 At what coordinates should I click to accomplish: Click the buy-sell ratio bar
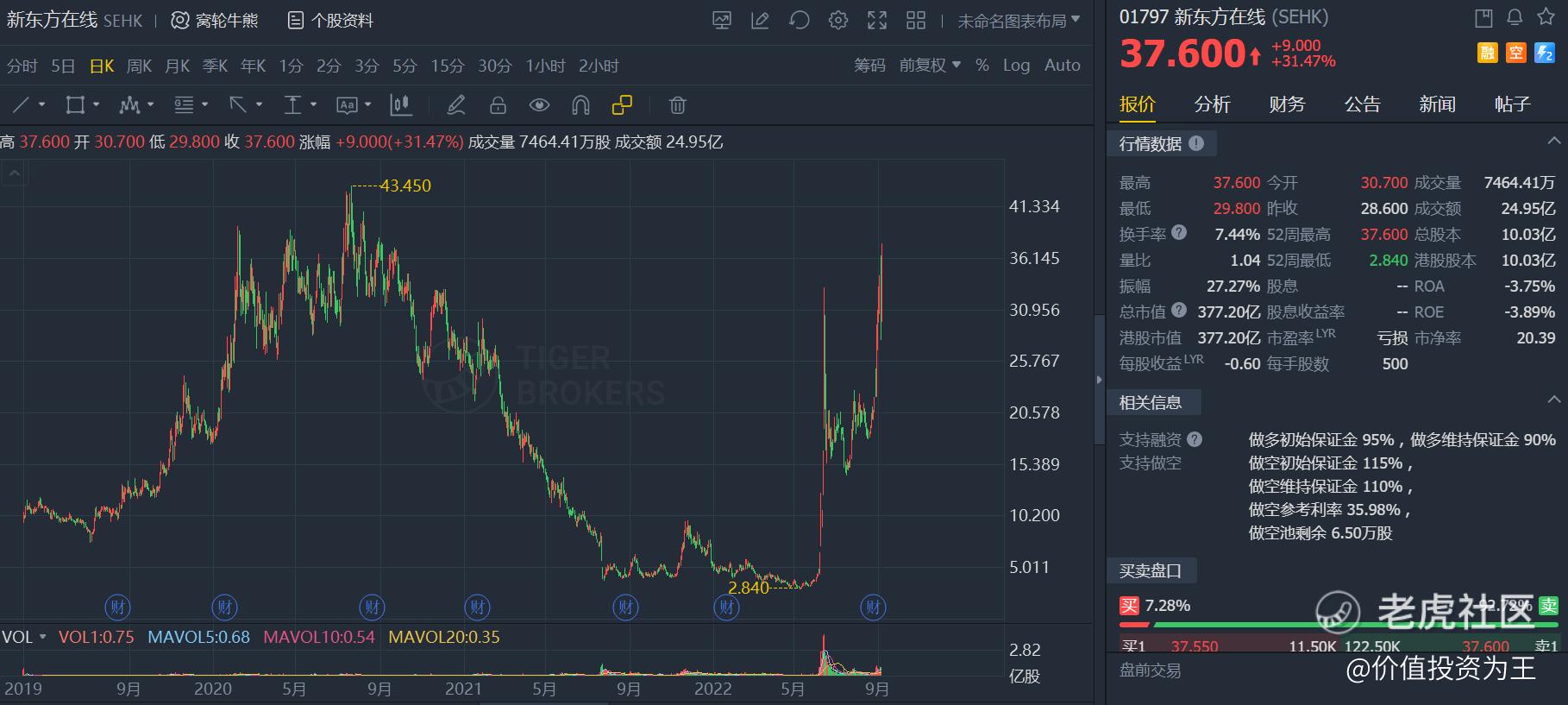[1339, 624]
